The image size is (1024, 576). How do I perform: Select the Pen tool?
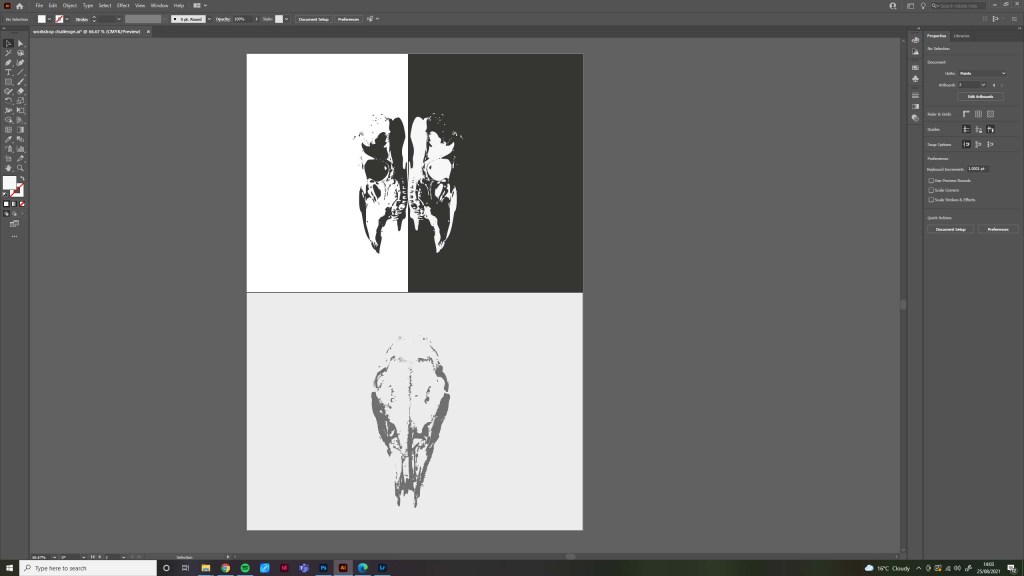coord(8,63)
